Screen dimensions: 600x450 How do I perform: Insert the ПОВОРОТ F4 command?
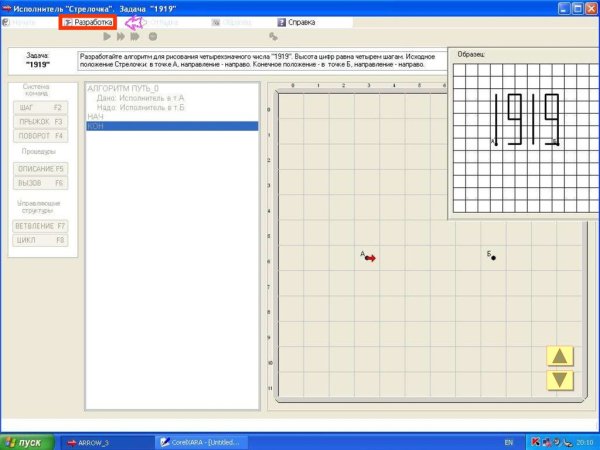(x=40, y=135)
